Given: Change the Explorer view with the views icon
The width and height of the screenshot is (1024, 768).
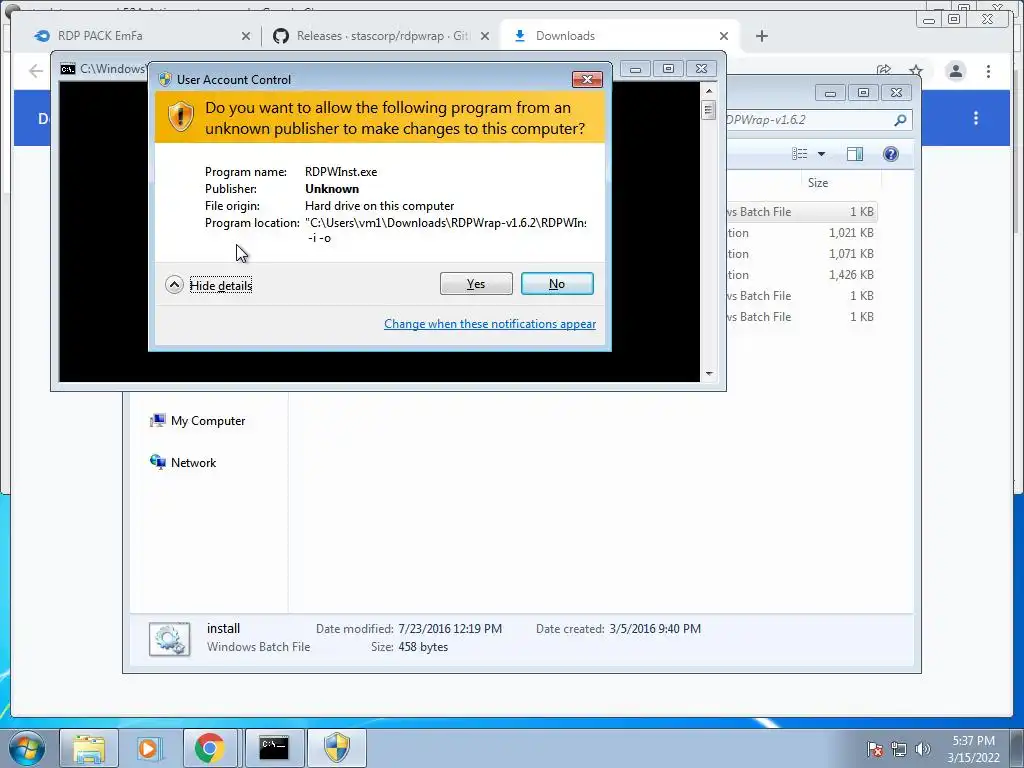Looking at the screenshot, I should pos(799,153).
